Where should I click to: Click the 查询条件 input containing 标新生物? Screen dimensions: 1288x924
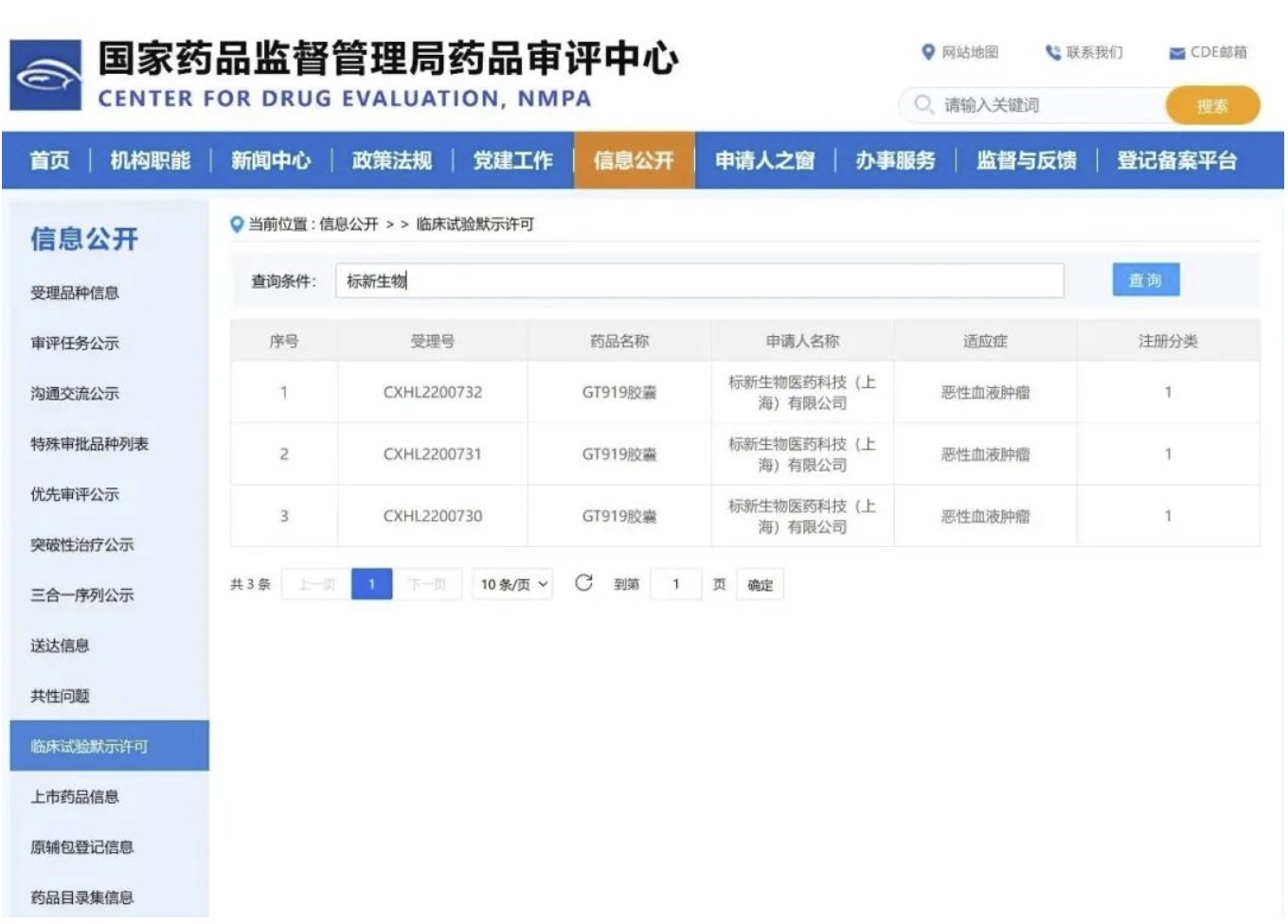tap(701, 280)
